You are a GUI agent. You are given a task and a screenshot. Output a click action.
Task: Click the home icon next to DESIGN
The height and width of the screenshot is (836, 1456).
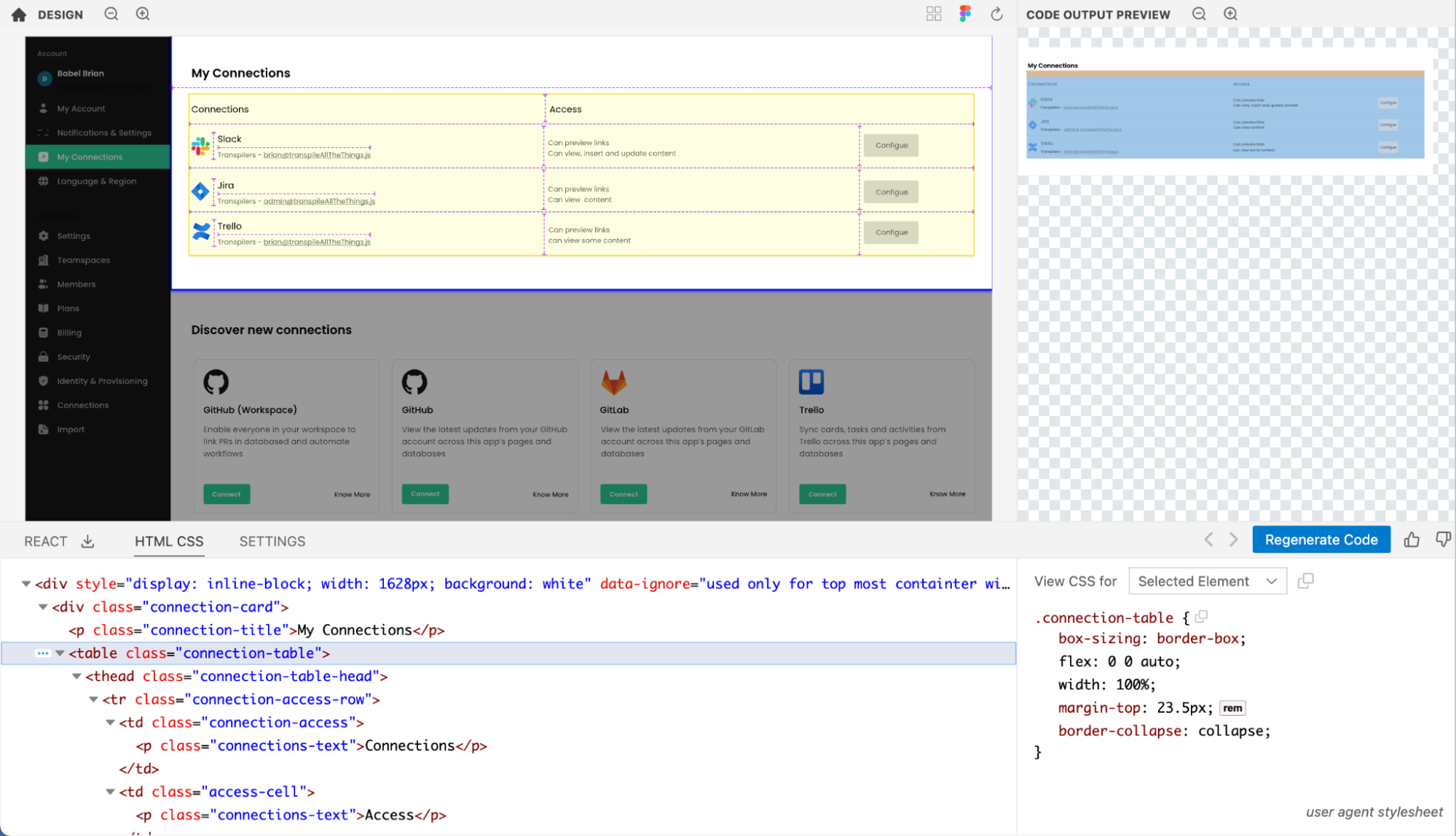coord(19,15)
